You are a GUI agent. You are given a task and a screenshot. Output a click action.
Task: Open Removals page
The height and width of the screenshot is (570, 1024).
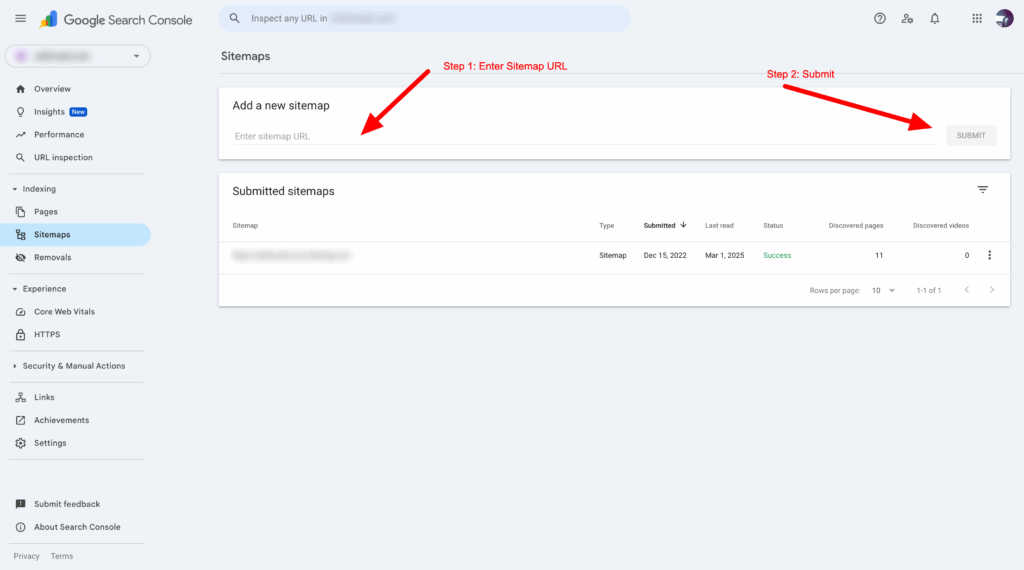[53, 257]
